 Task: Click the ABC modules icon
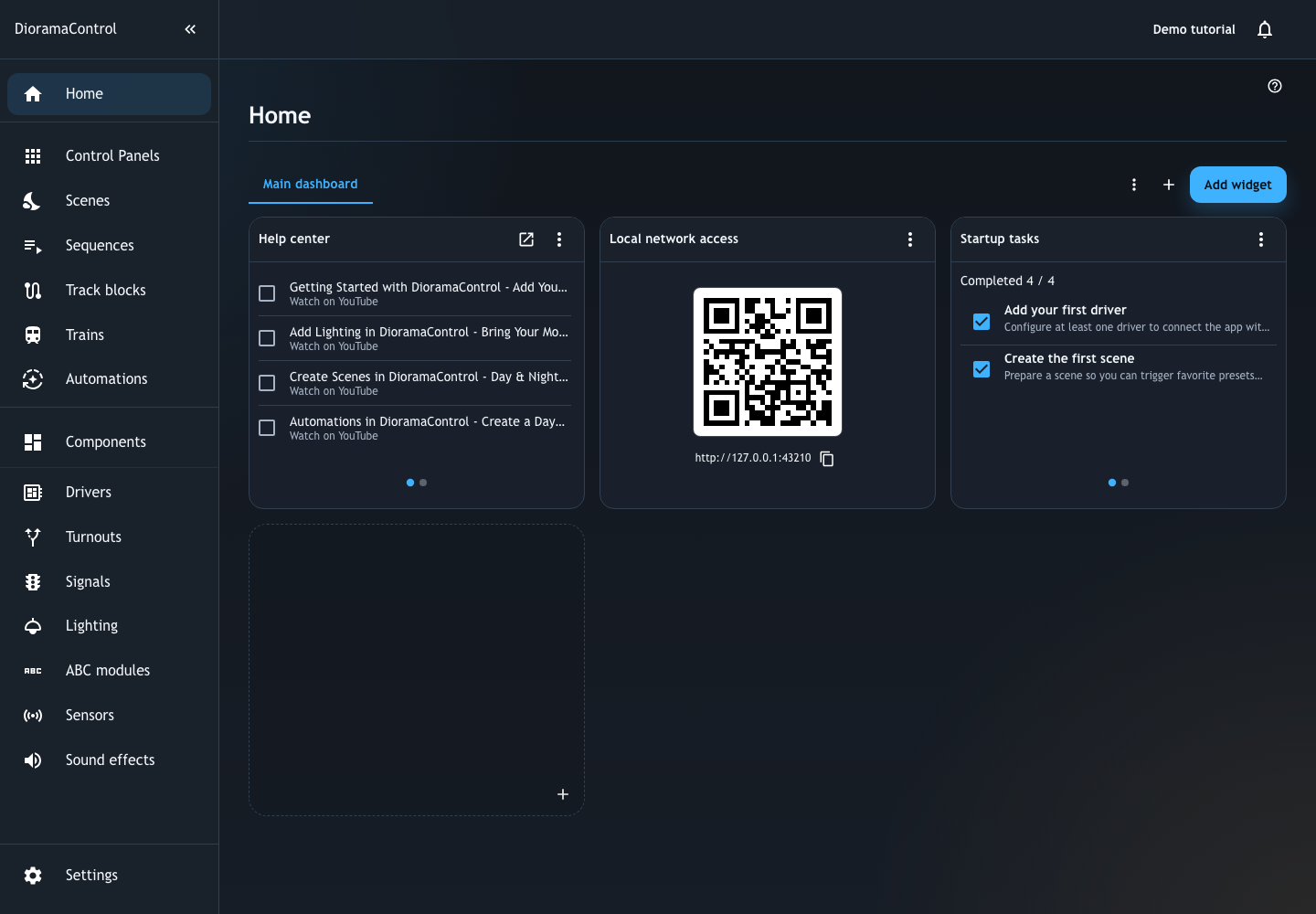(33, 671)
